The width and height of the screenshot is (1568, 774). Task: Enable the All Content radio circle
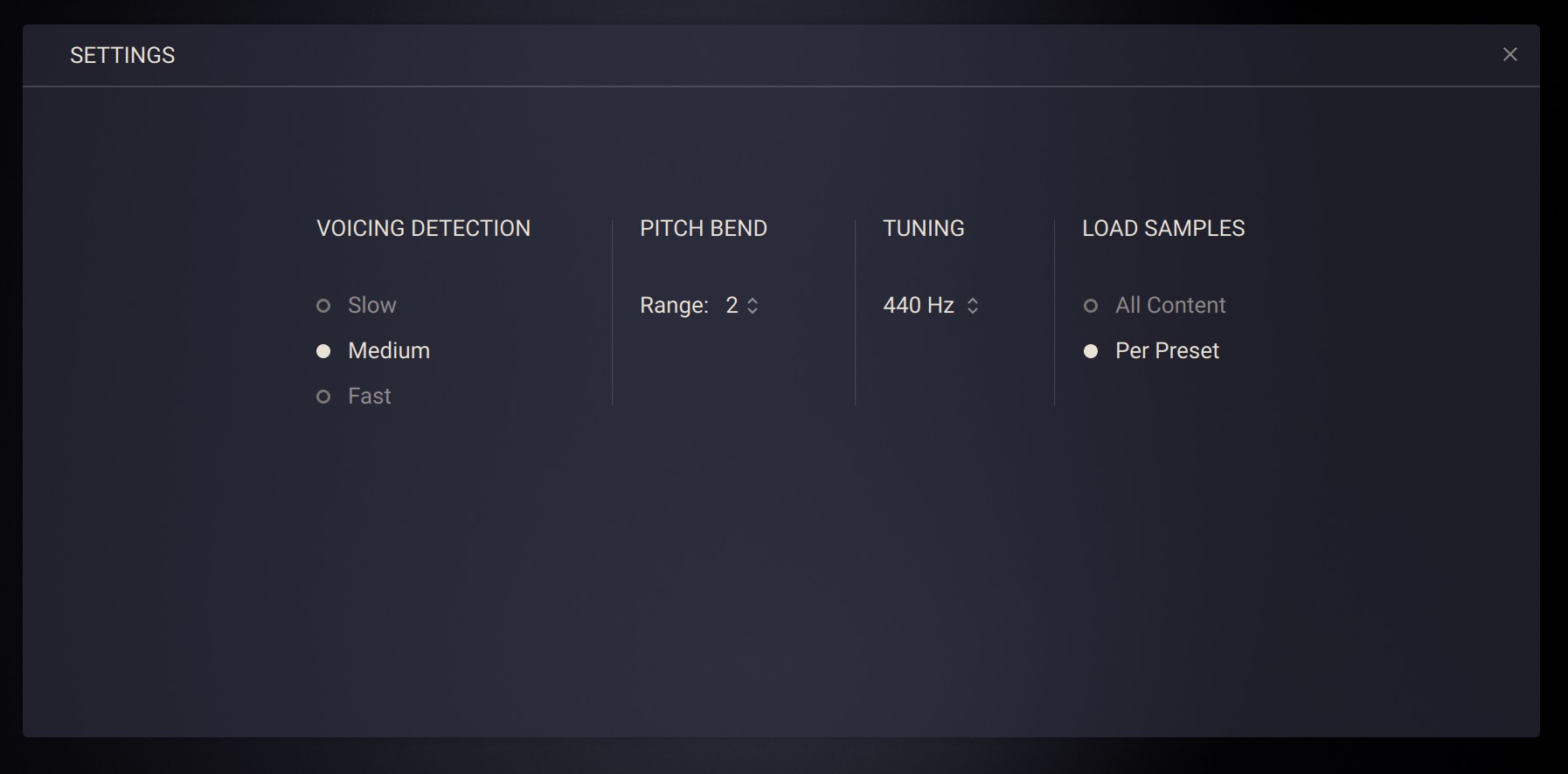click(1091, 306)
